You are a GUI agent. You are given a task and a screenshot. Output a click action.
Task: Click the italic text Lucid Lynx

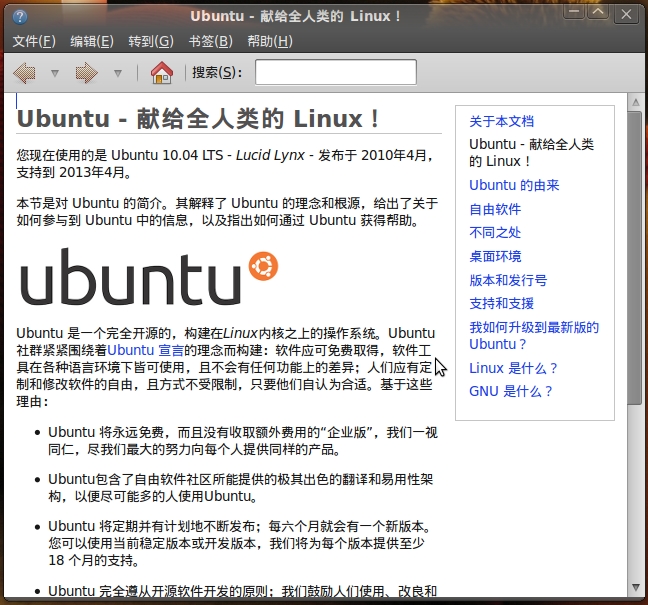pyautogui.click(x=270, y=155)
